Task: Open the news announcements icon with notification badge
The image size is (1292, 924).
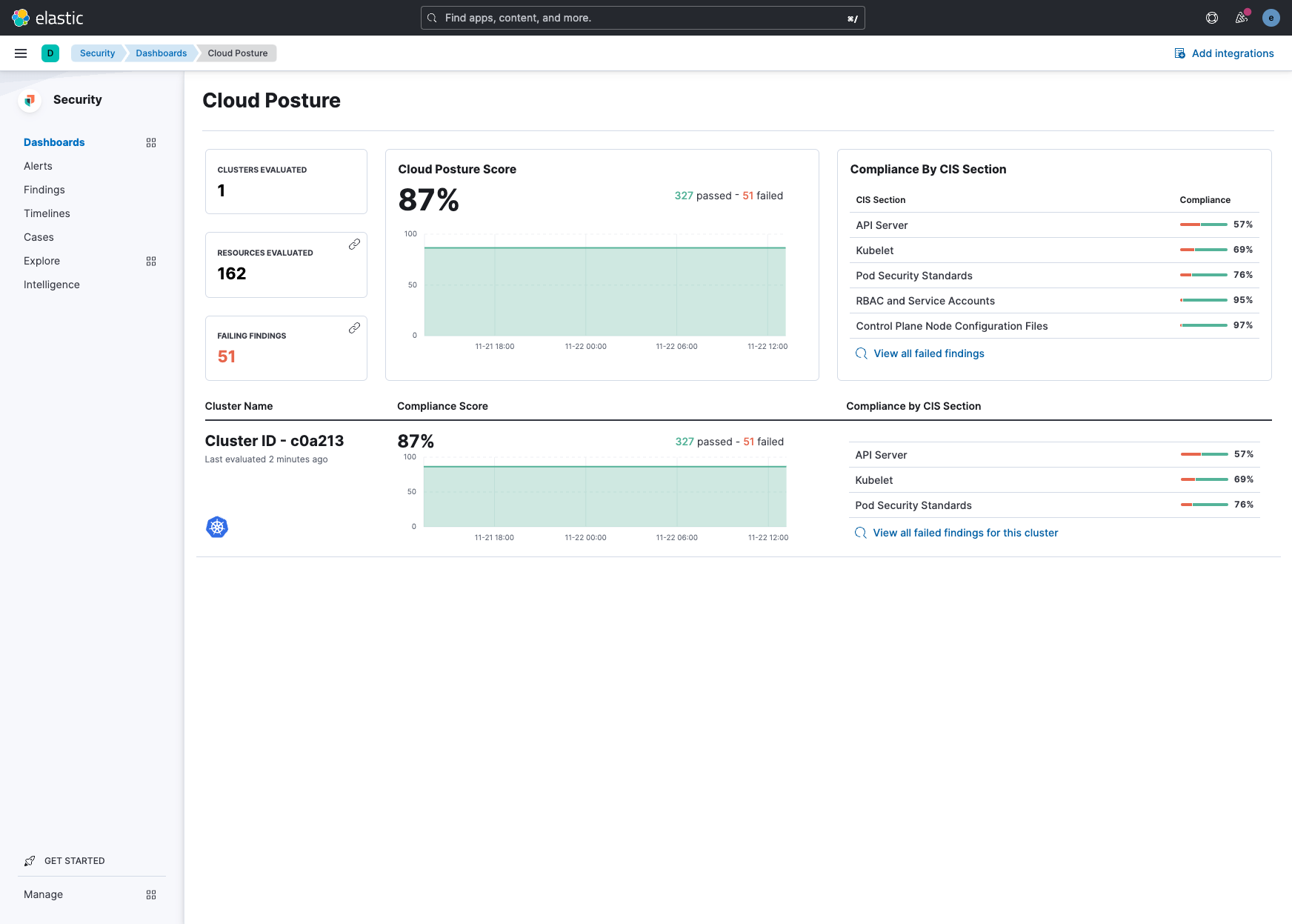Action: (1242, 17)
